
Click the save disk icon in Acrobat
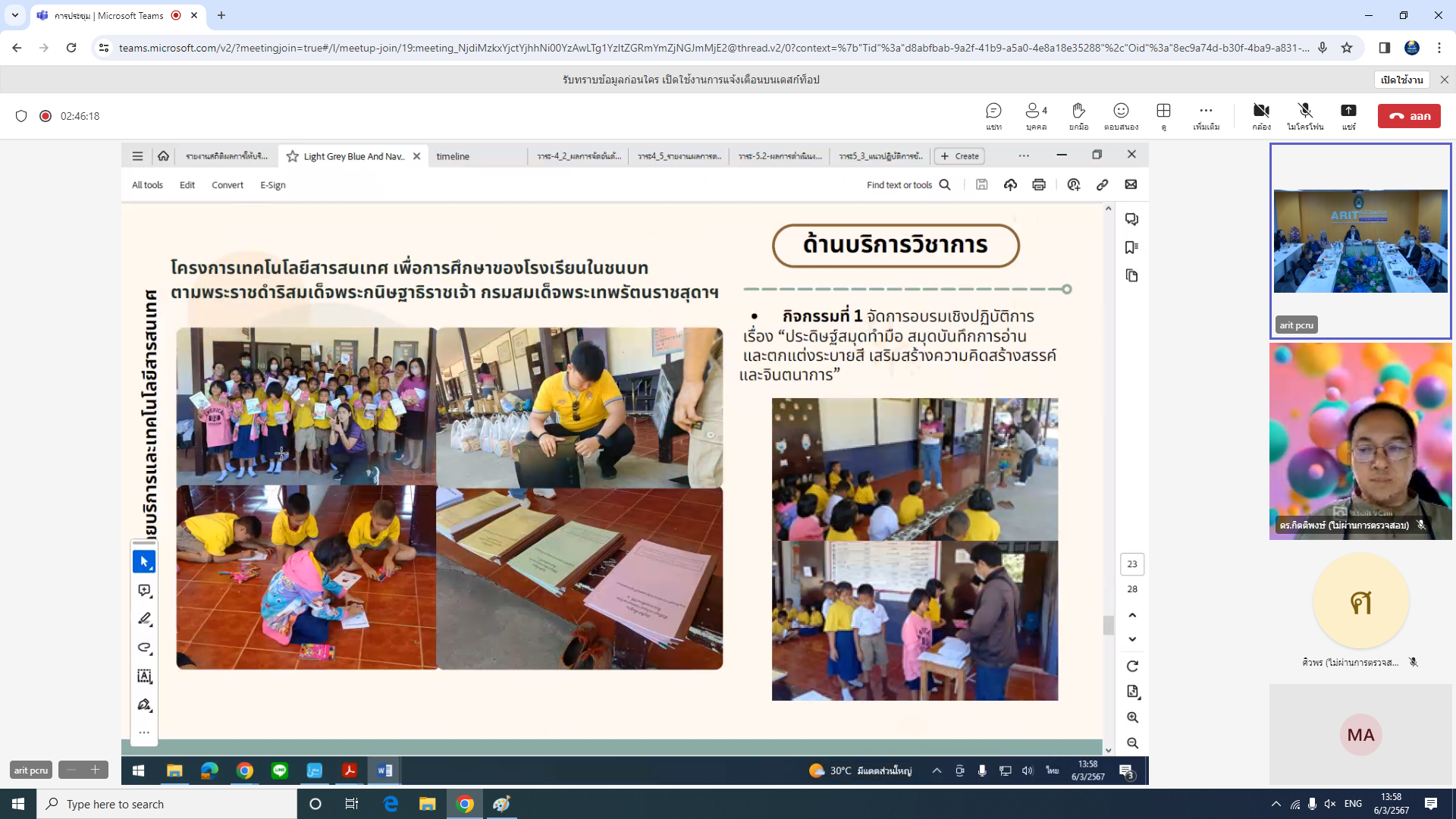(x=981, y=184)
